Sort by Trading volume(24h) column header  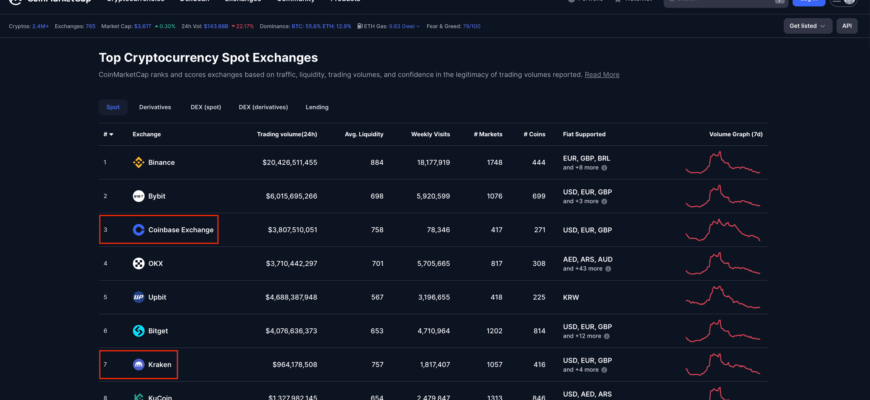click(x=287, y=134)
